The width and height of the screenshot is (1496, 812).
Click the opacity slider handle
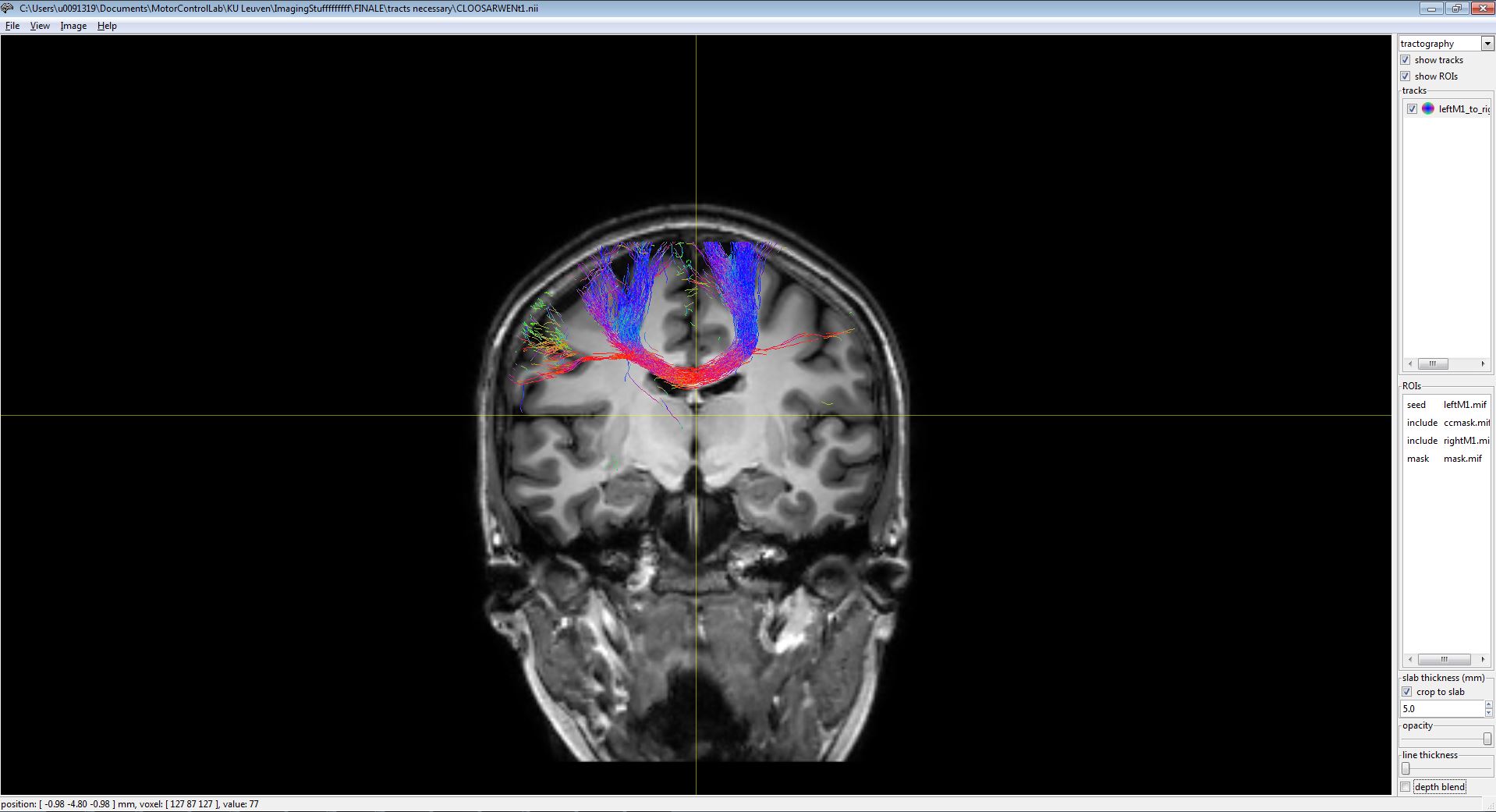1487,739
